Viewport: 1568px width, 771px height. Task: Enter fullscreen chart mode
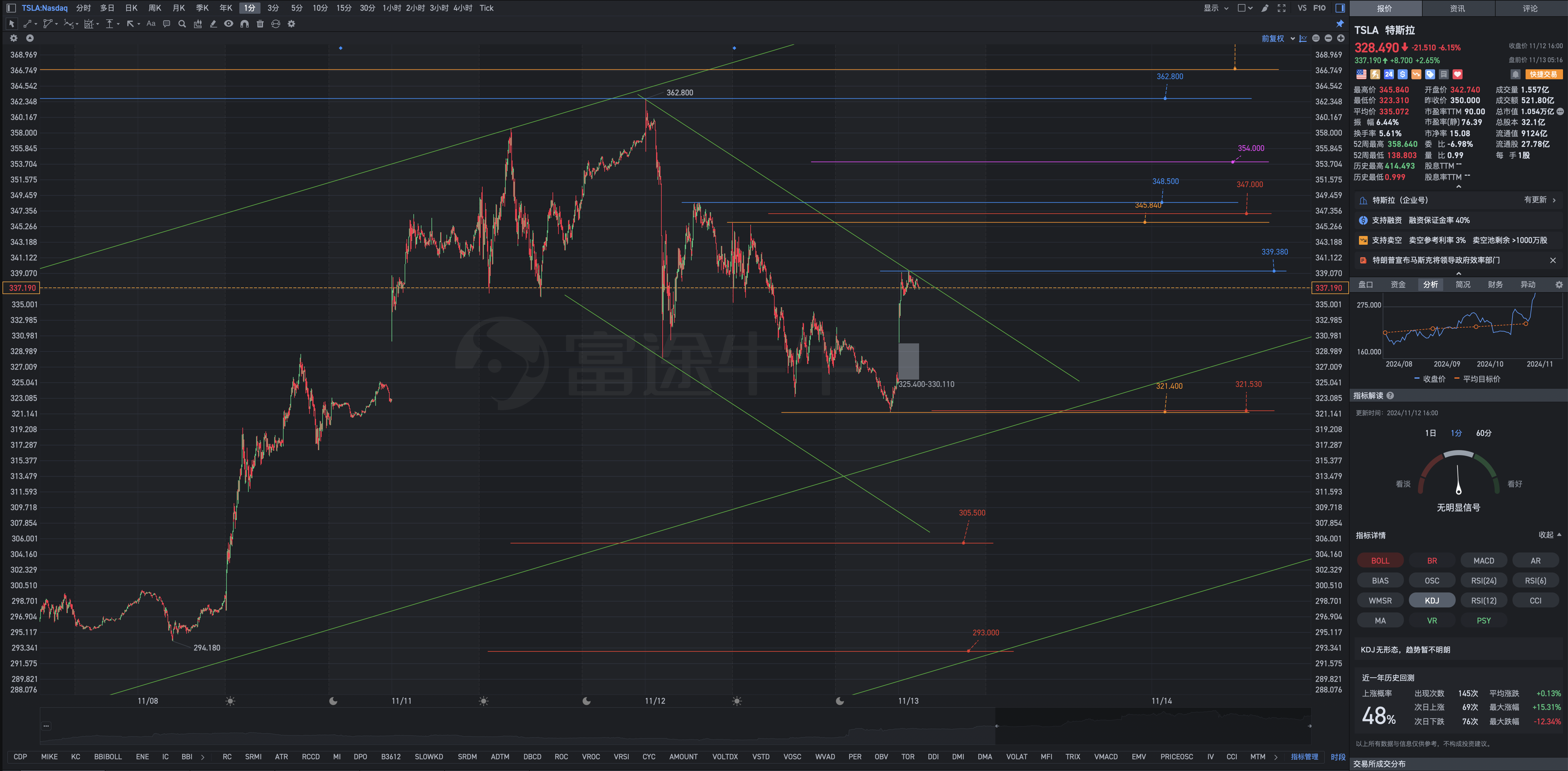click(x=1281, y=8)
